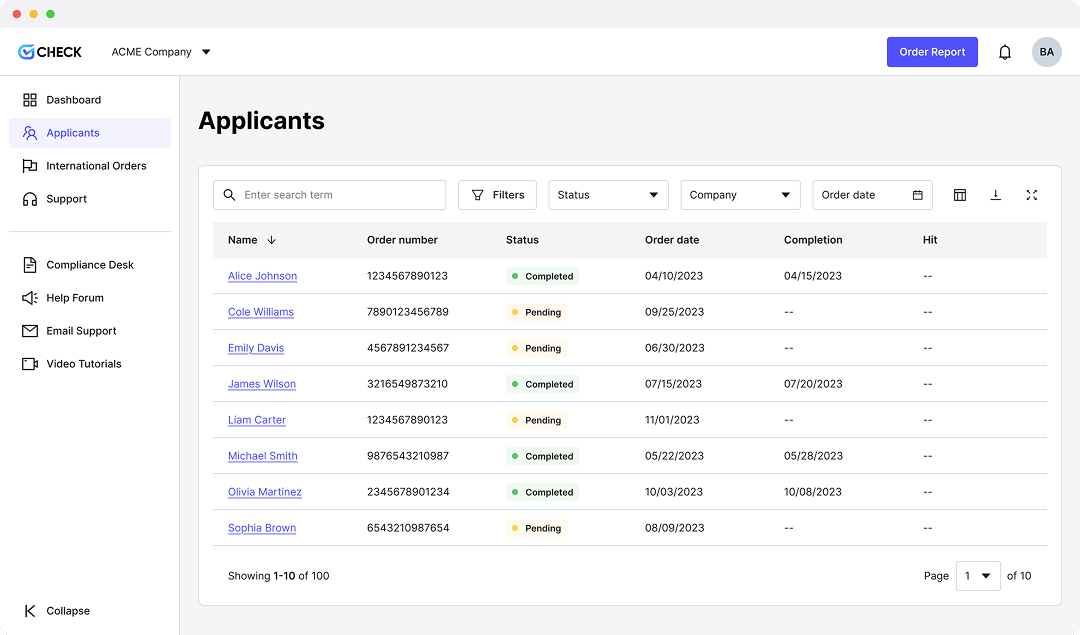This screenshot has width=1080, height=635.
Task: Go to Dashboard in sidebar
Action: (x=73, y=100)
